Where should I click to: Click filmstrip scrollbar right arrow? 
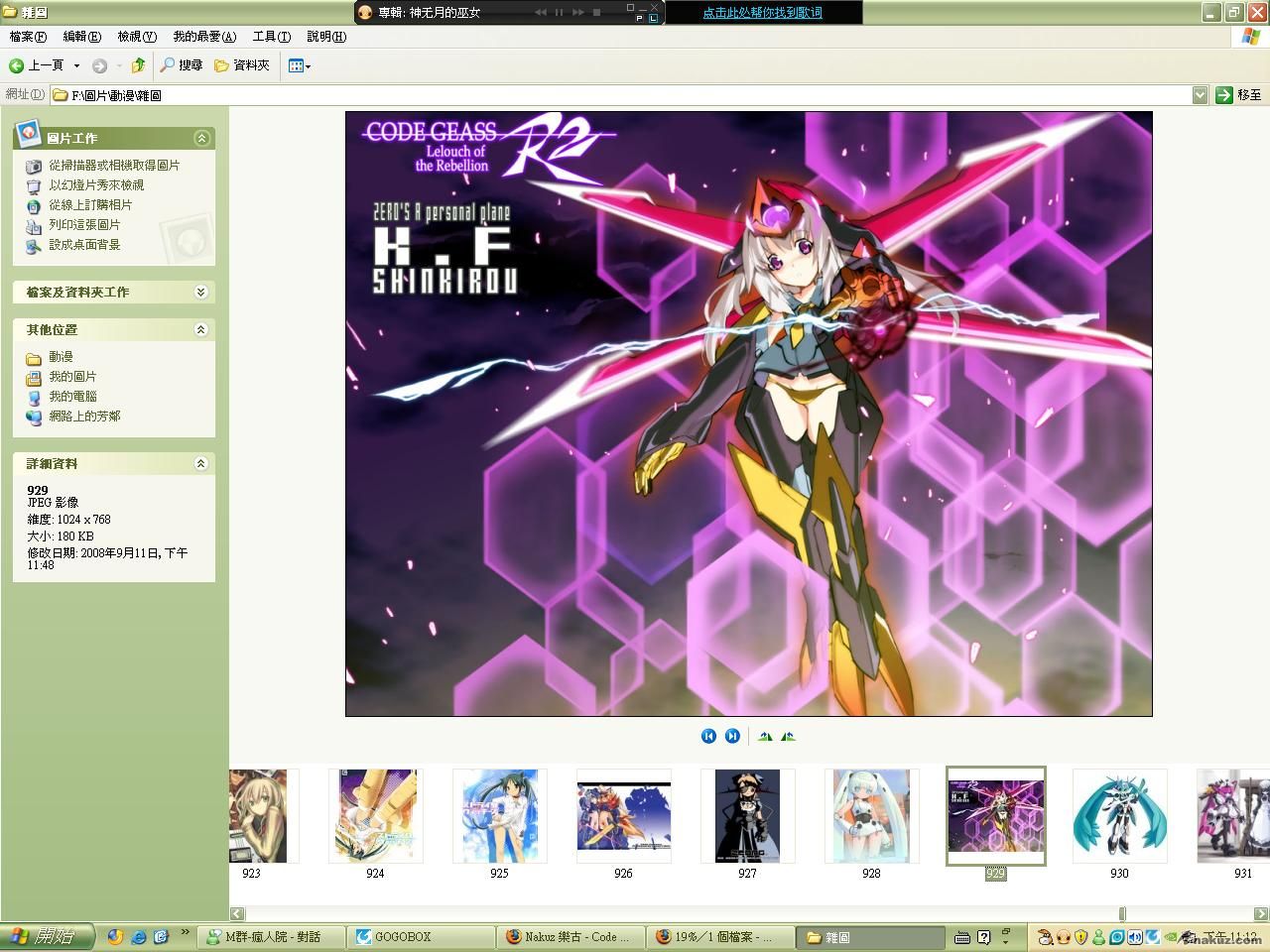[x=1261, y=914]
